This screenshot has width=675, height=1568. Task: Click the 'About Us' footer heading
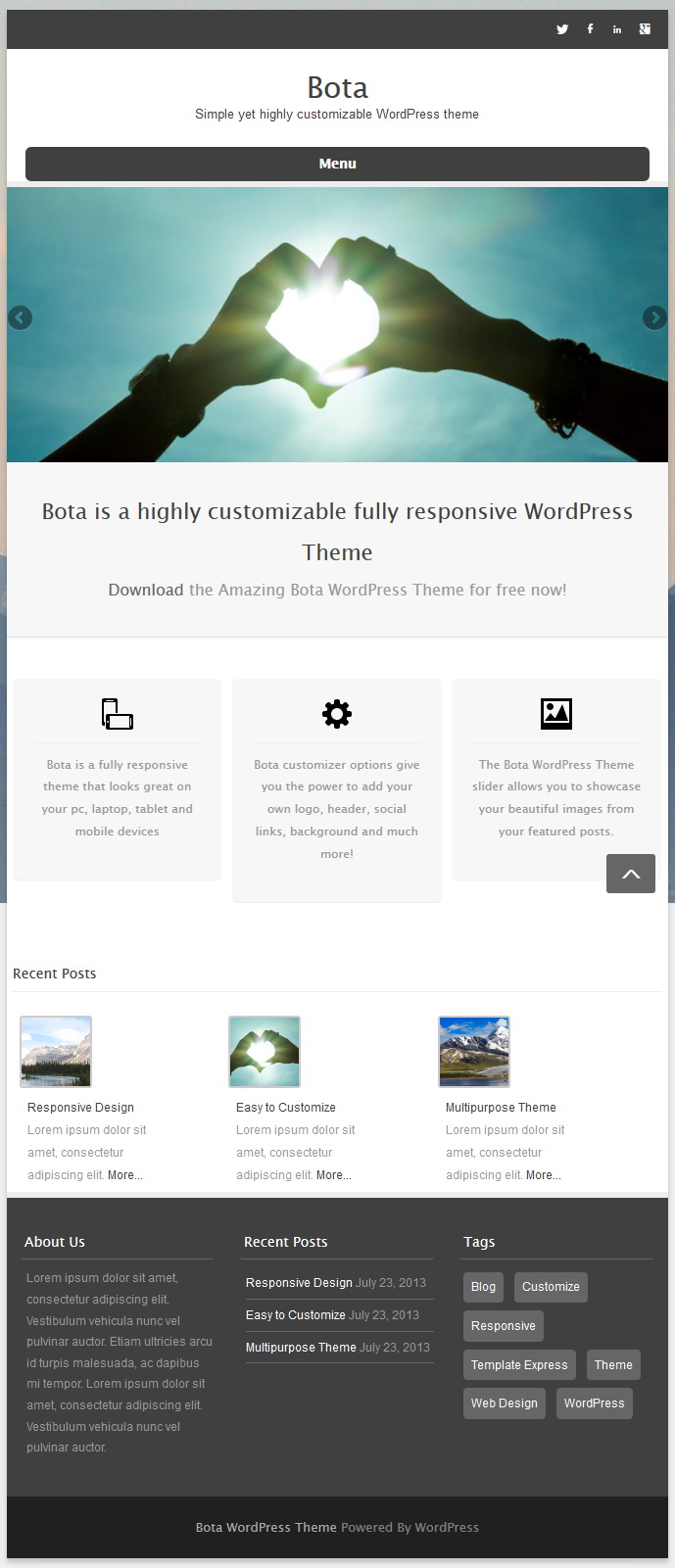[55, 1242]
